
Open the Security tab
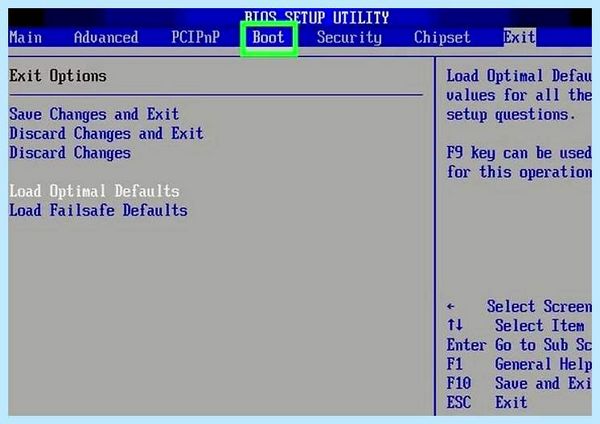tap(349, 38)
